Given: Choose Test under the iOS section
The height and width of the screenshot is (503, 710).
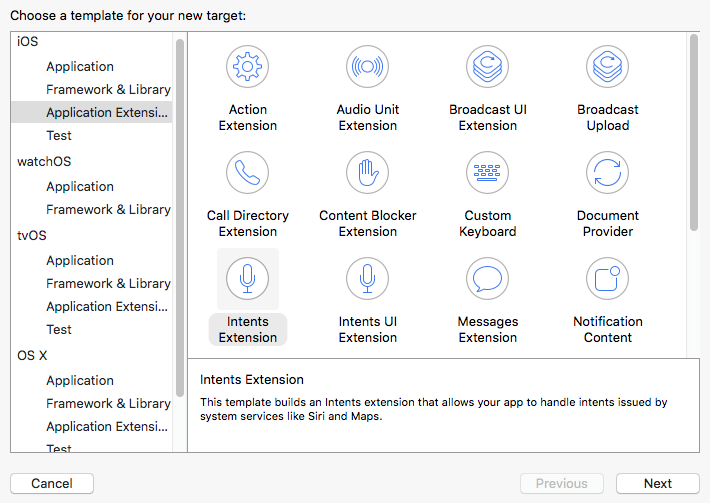Looking at the screenshot, I should [59, 135].
